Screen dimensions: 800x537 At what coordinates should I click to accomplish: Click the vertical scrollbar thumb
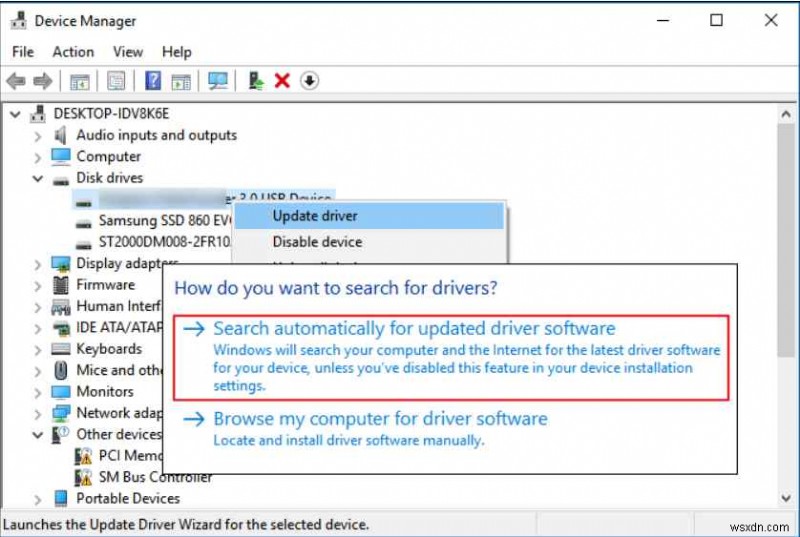tap(786, 240)
